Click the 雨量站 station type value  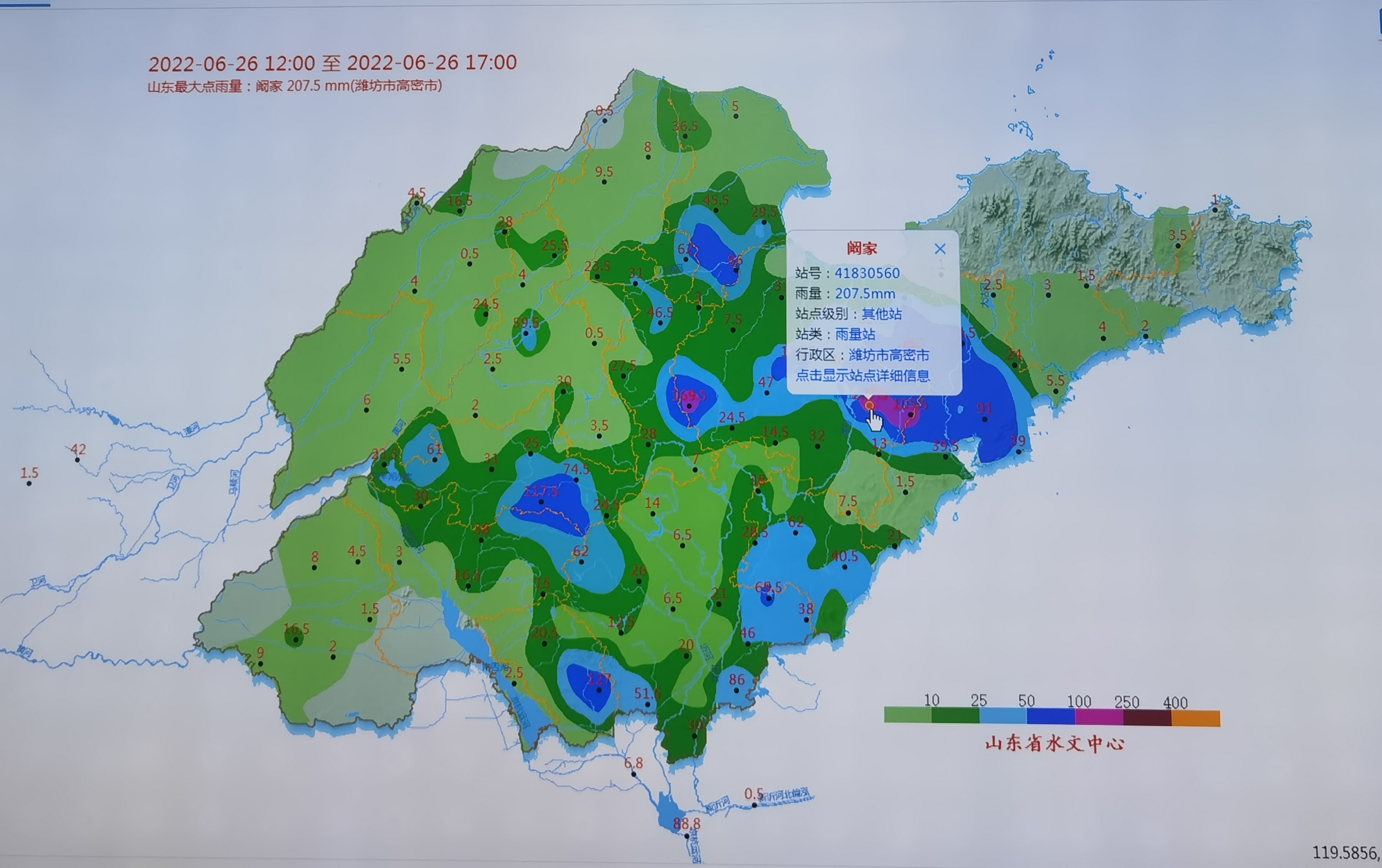pos(855,334)
